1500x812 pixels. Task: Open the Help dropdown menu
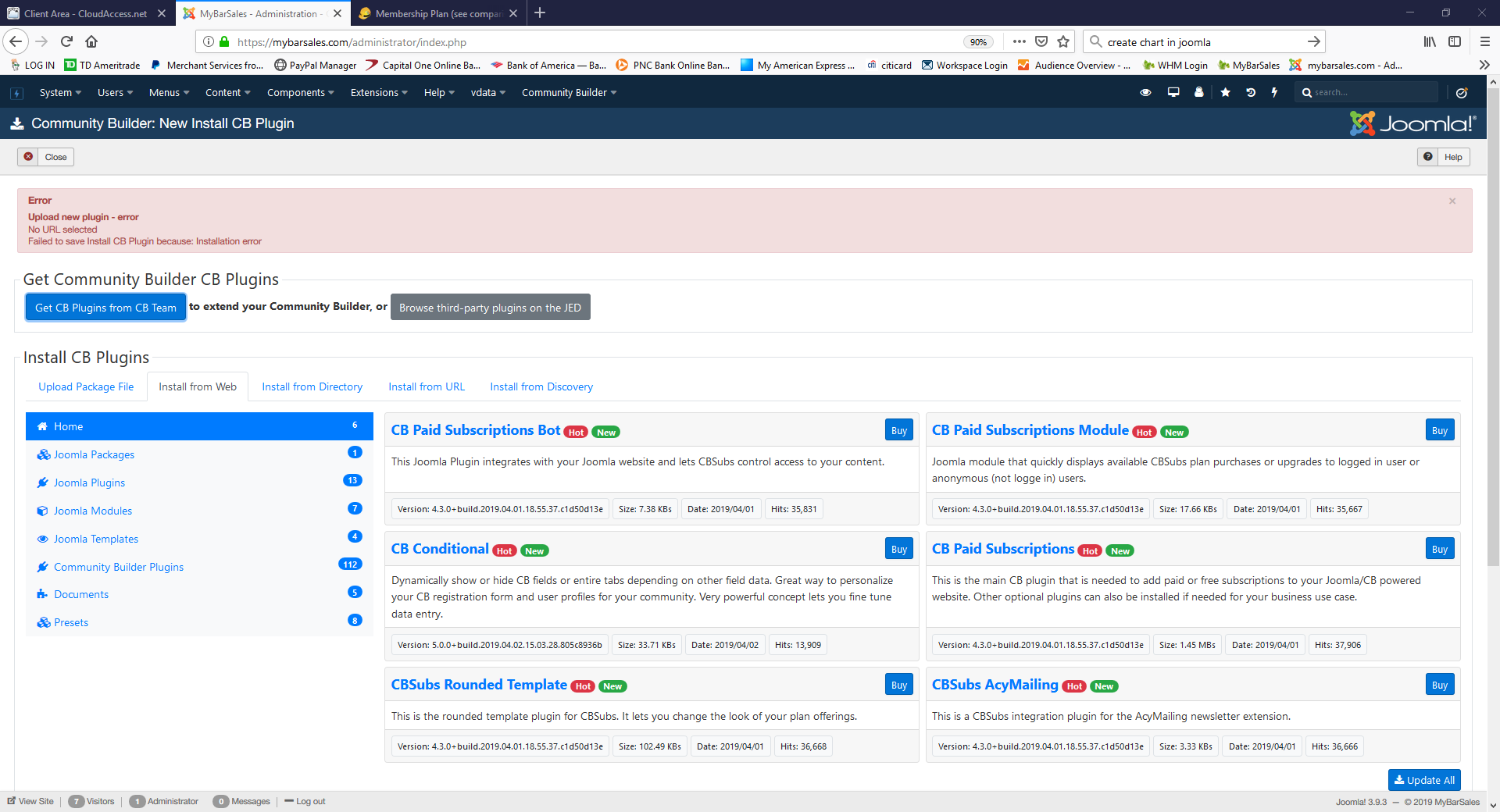[439, 92]
